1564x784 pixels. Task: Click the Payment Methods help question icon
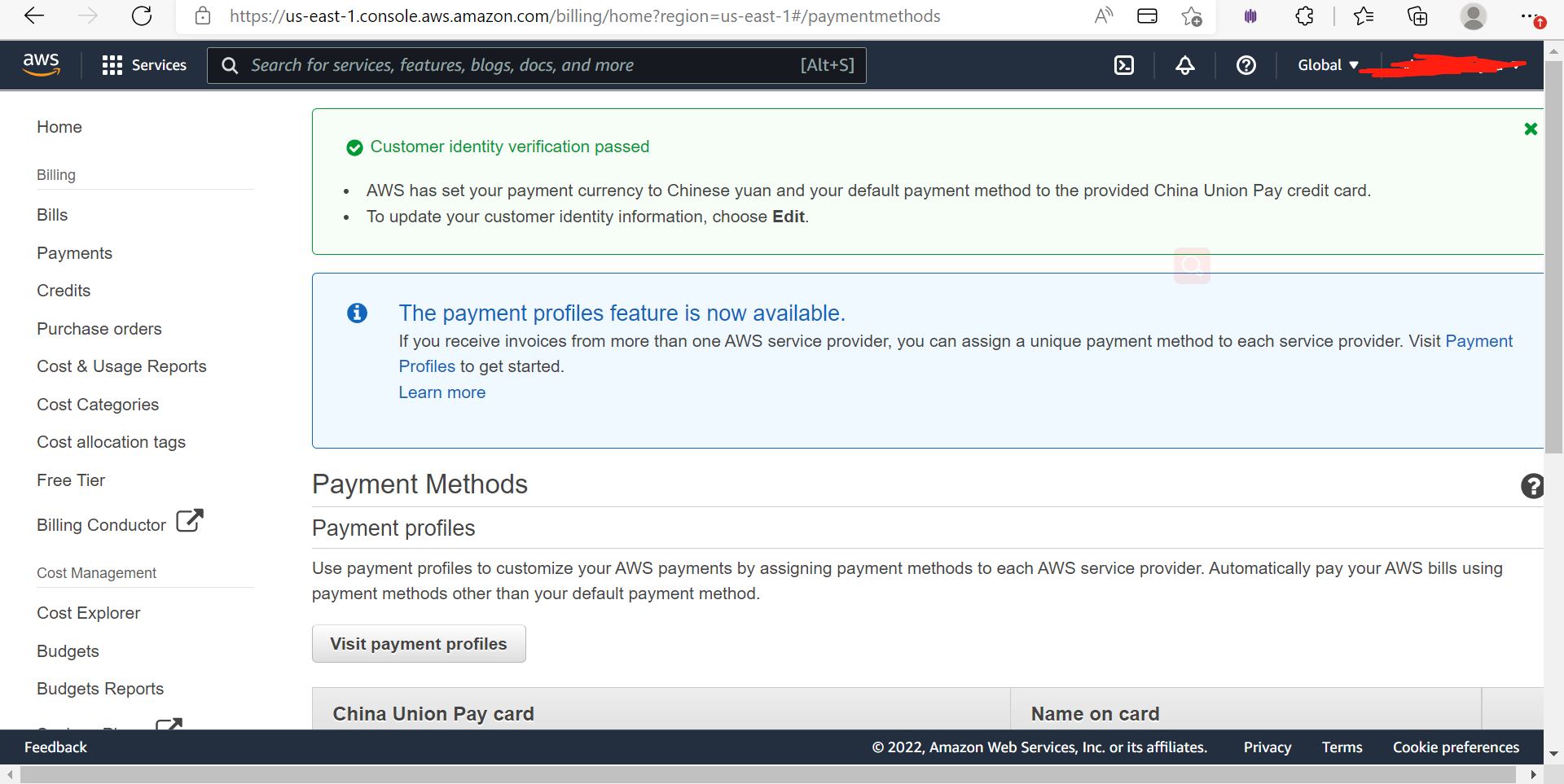(x=1531, y=486)
